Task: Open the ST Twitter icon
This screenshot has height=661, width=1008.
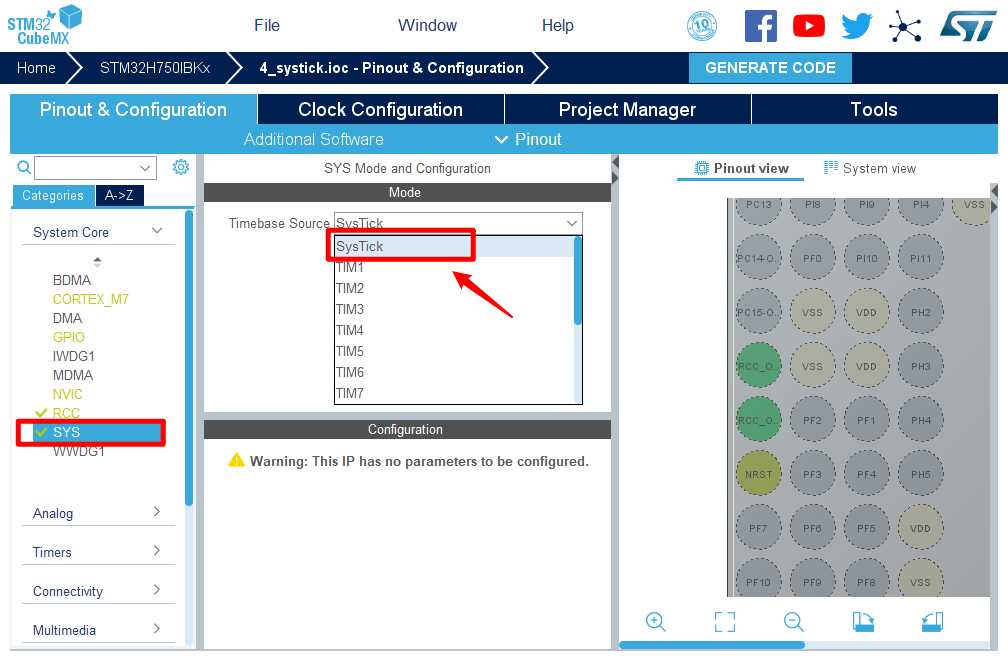Action: tap(857, 26)
